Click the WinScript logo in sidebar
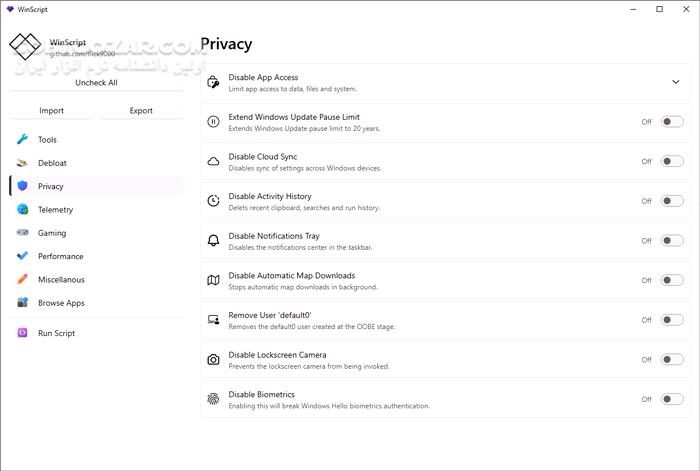The width and height of the screenshot is (700, 471). 27,48
